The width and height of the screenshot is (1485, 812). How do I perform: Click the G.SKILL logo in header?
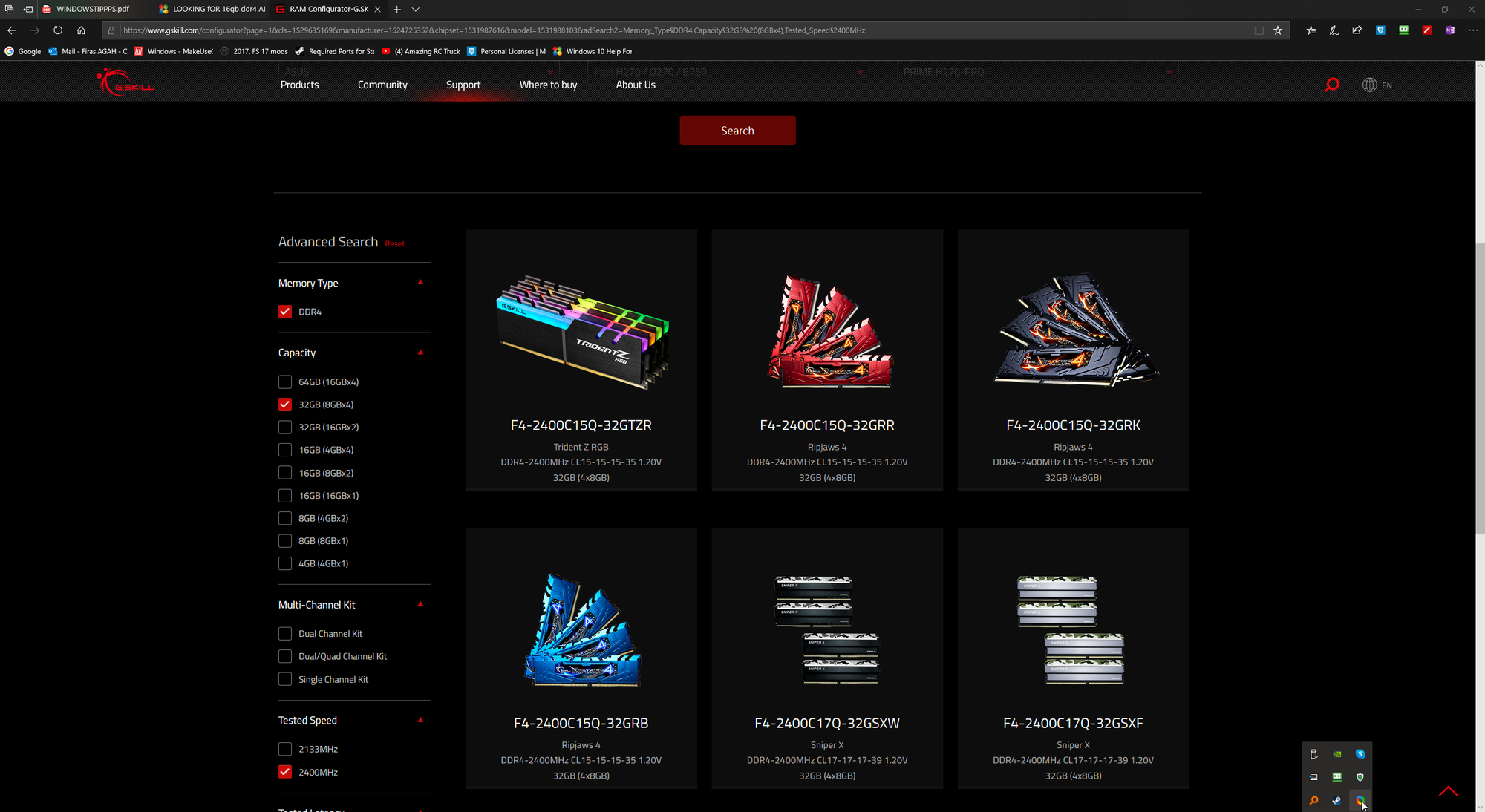click(x=125, y=82)
